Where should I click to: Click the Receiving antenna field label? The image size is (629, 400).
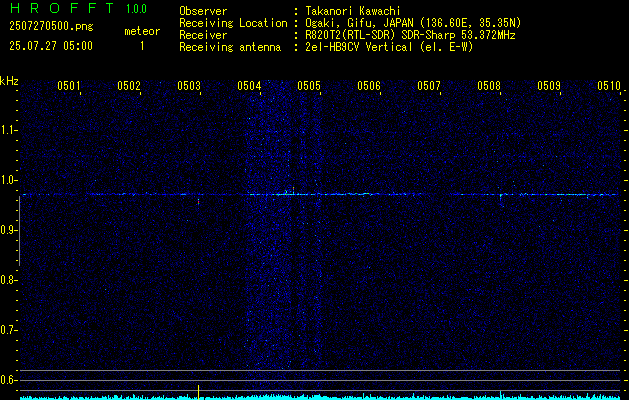(230, 47)
